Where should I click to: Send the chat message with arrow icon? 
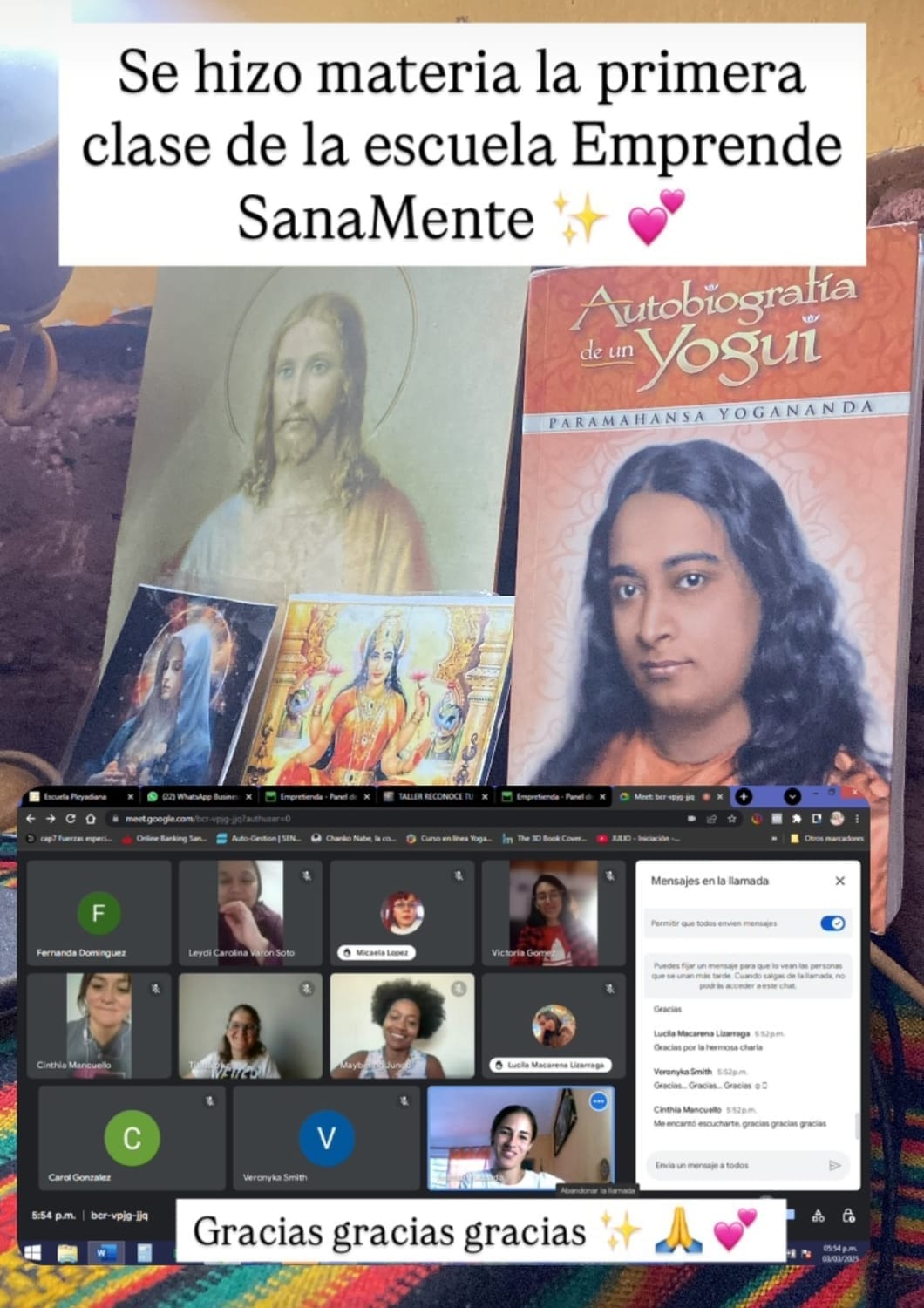[x=835, y=1165]
